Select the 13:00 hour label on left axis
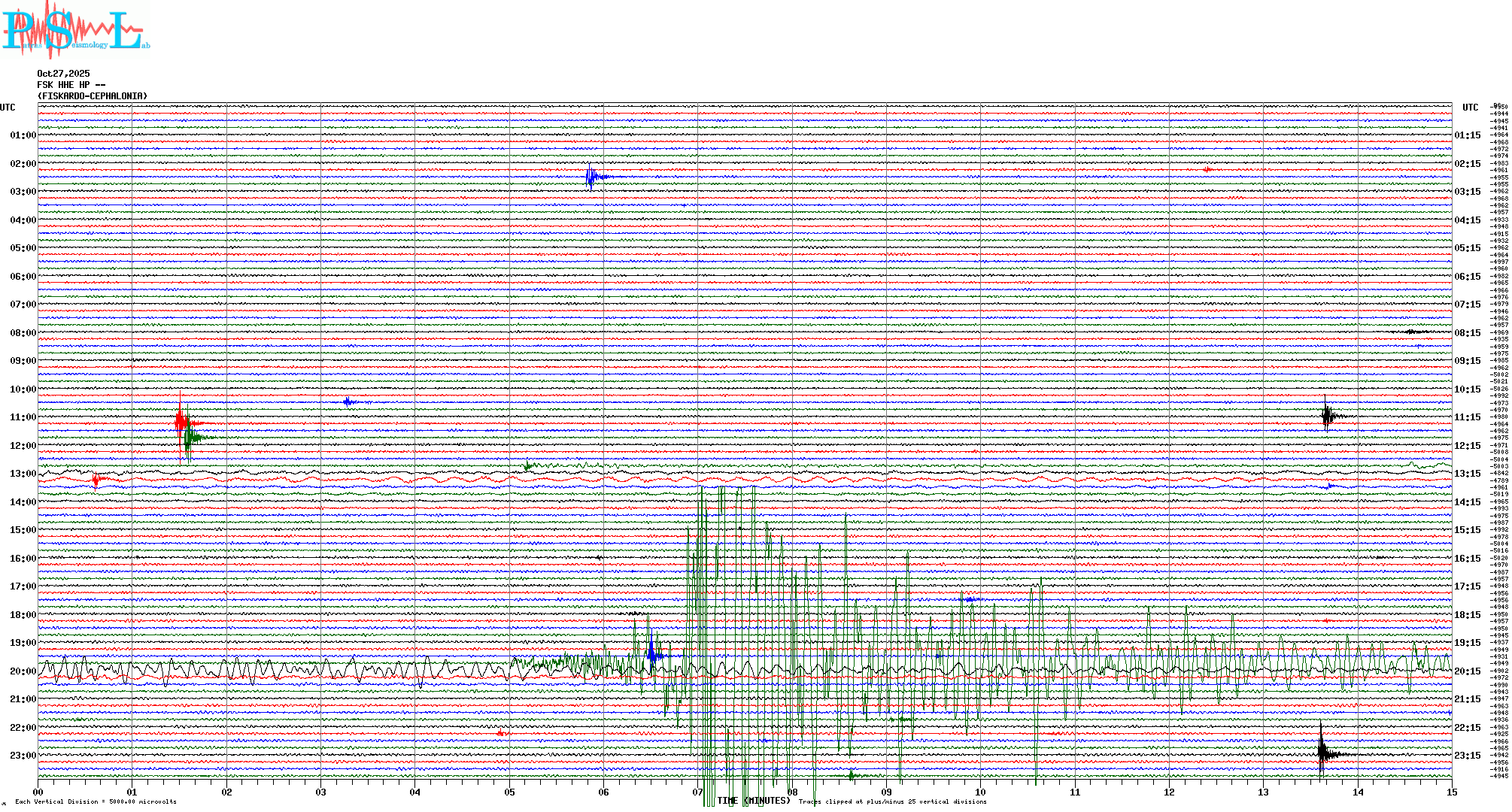Viewport: 1512px width, 812px height. (x=23, y=474)
